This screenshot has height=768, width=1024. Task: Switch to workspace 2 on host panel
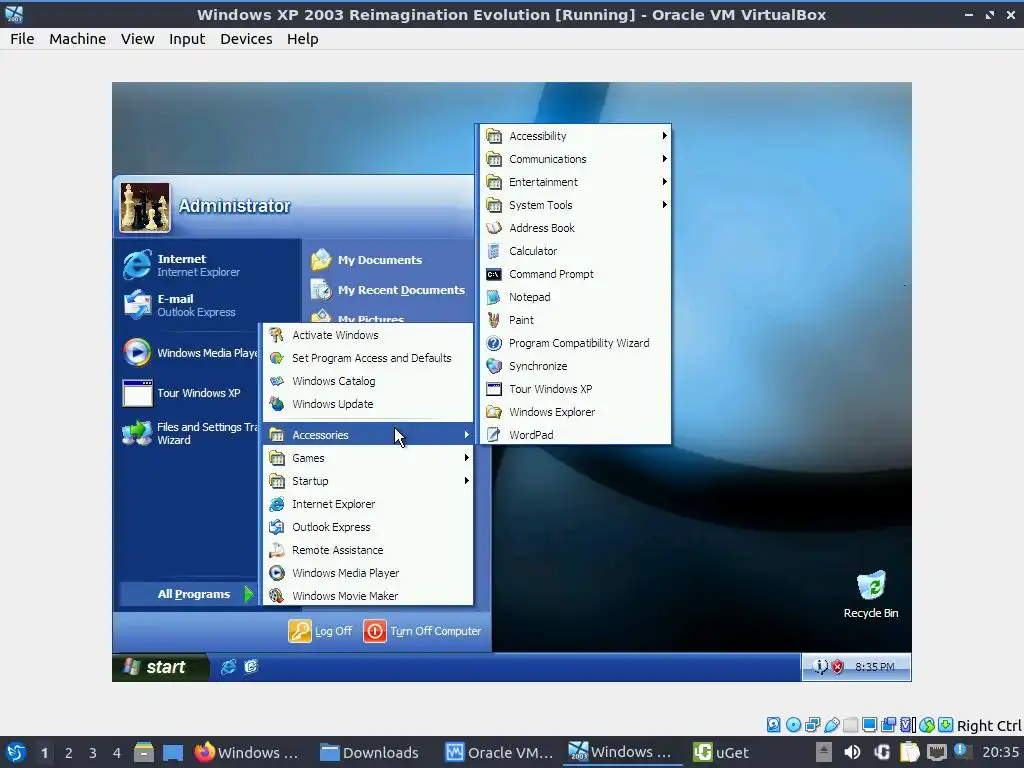click(69, 753)
